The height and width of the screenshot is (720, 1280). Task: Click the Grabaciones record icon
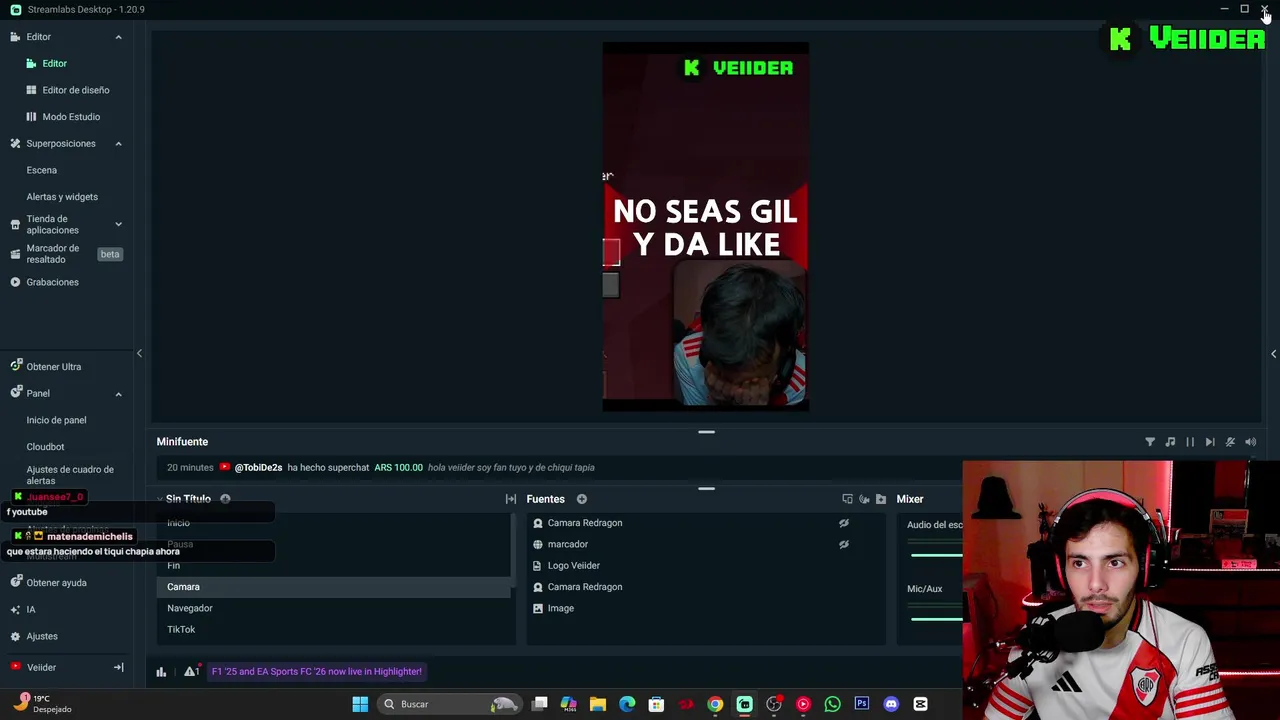click(15, 282)
